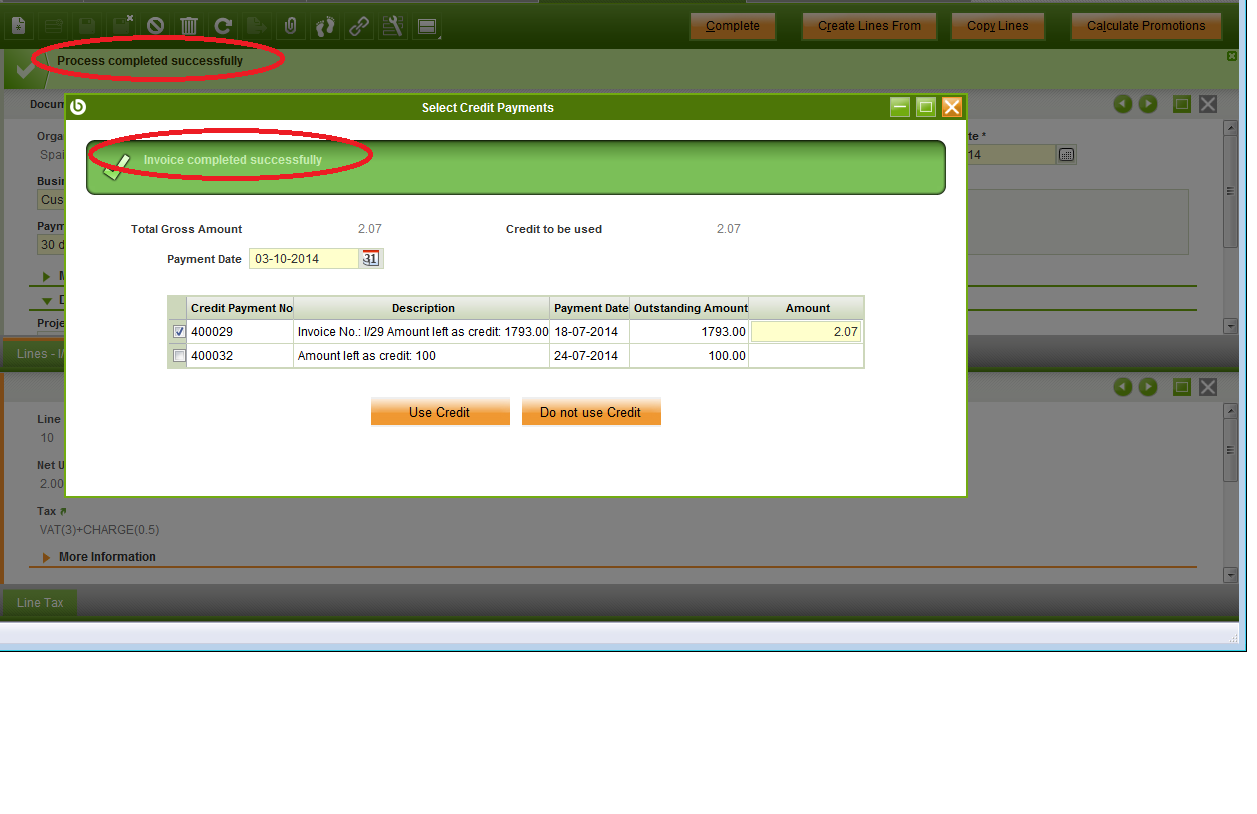The image size is (1257, 814).
Task: Close the header form panel
Action: [1208, 104]
